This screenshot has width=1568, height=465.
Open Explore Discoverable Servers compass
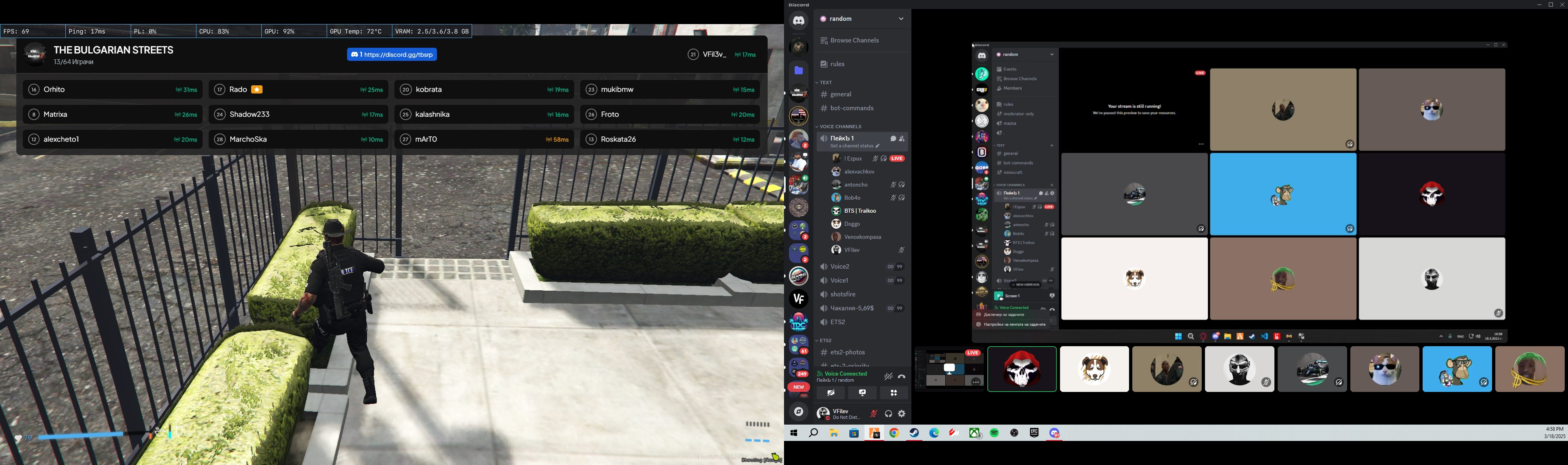799,412
